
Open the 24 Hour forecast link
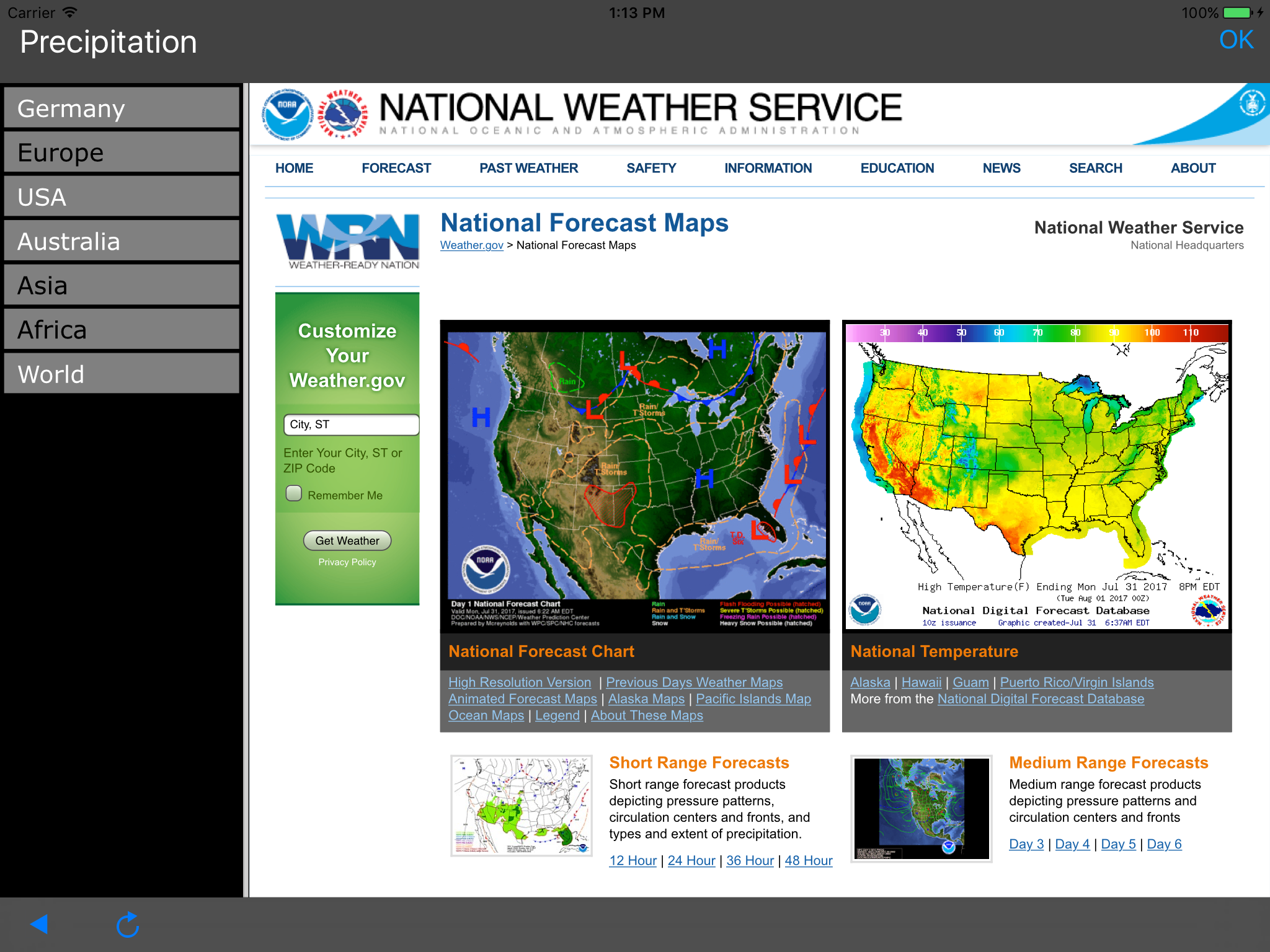(691, 860)
